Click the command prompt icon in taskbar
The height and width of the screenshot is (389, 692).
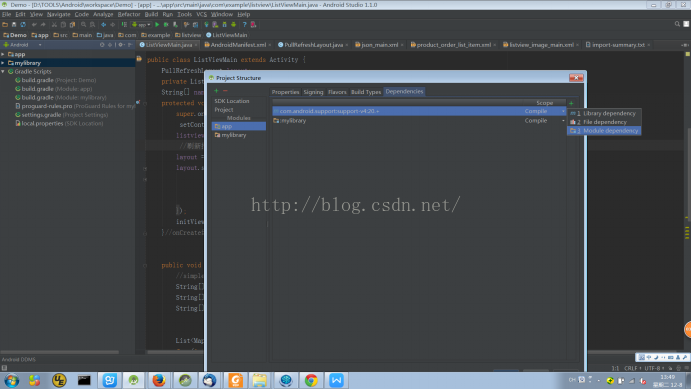point(84,380)
